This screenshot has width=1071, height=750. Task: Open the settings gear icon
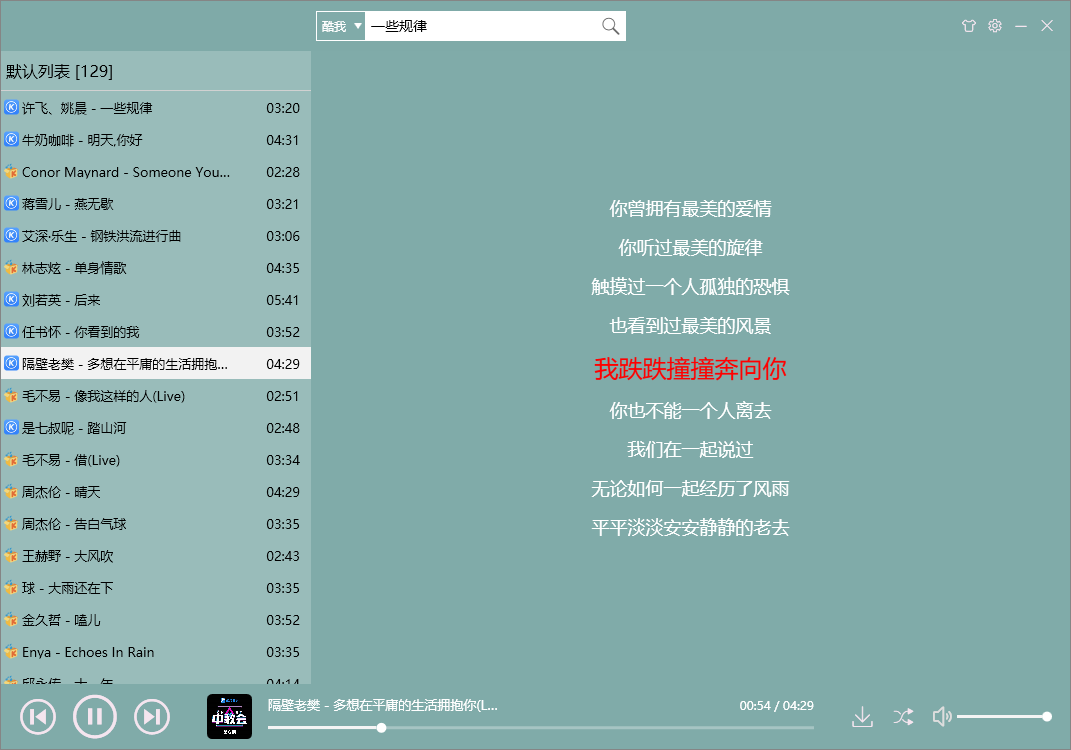[995, 26]
